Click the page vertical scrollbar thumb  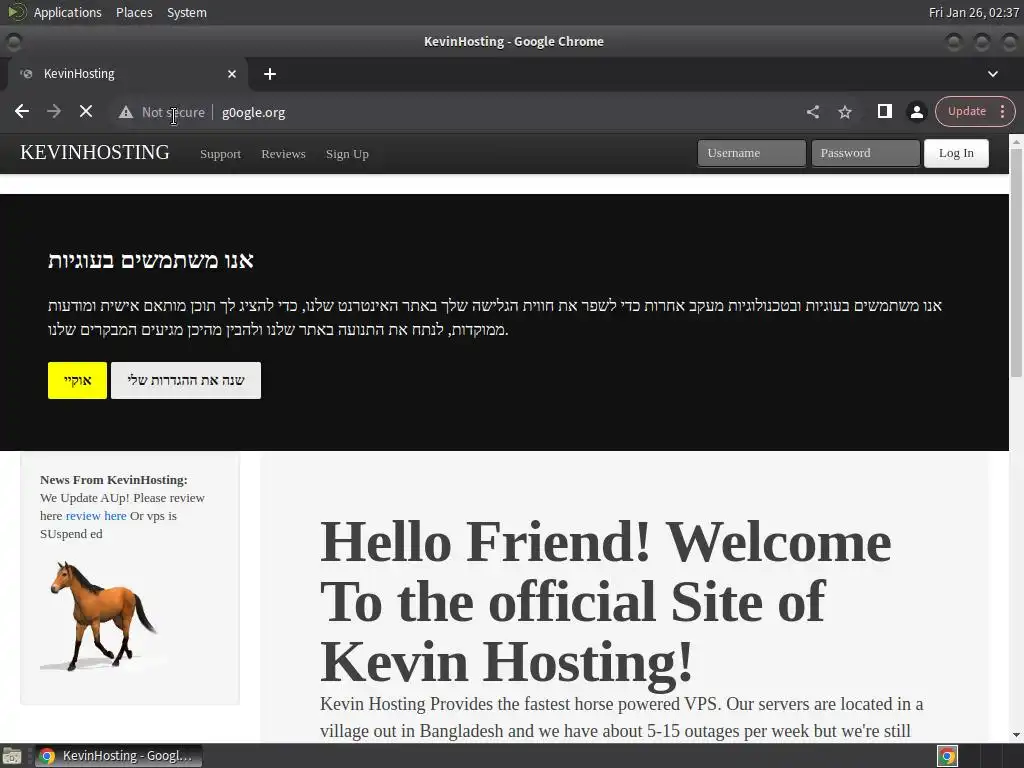click(x=1016, y=263)
